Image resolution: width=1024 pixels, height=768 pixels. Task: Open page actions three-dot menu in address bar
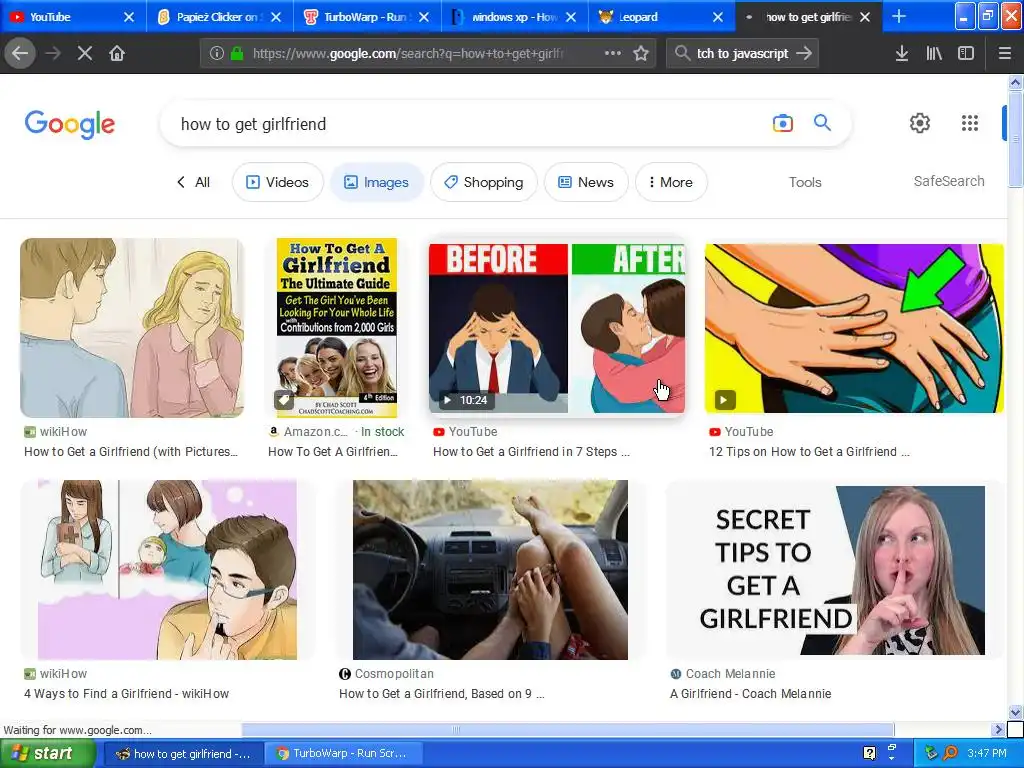(613, 53)
